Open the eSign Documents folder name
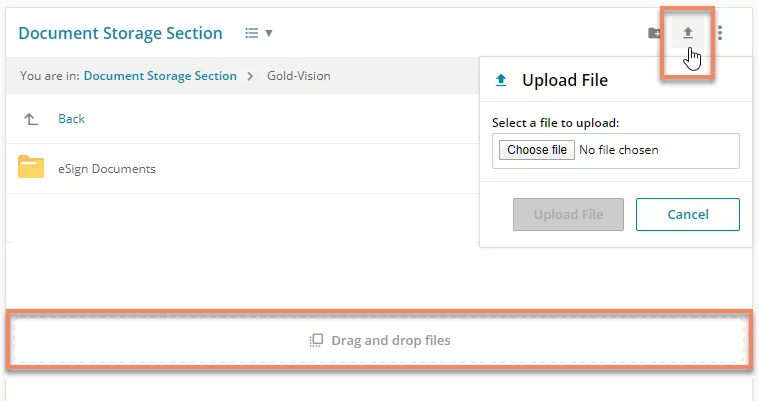This screenshot has height=401, width=759. 106,169
